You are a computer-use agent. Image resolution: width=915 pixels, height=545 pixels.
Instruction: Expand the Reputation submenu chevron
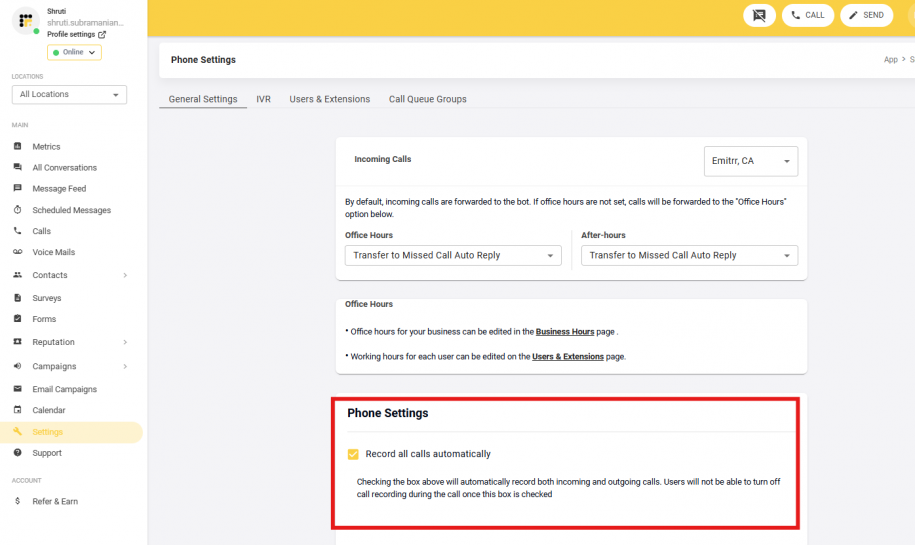click(x=125, y=342)
